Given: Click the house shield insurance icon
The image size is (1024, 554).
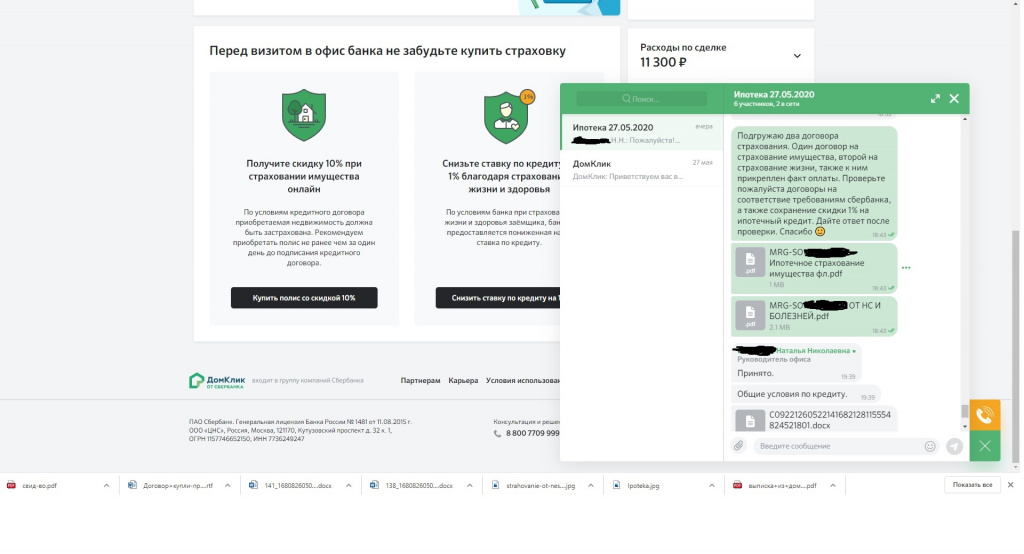Looking at the screenshot, I should 304,115.
